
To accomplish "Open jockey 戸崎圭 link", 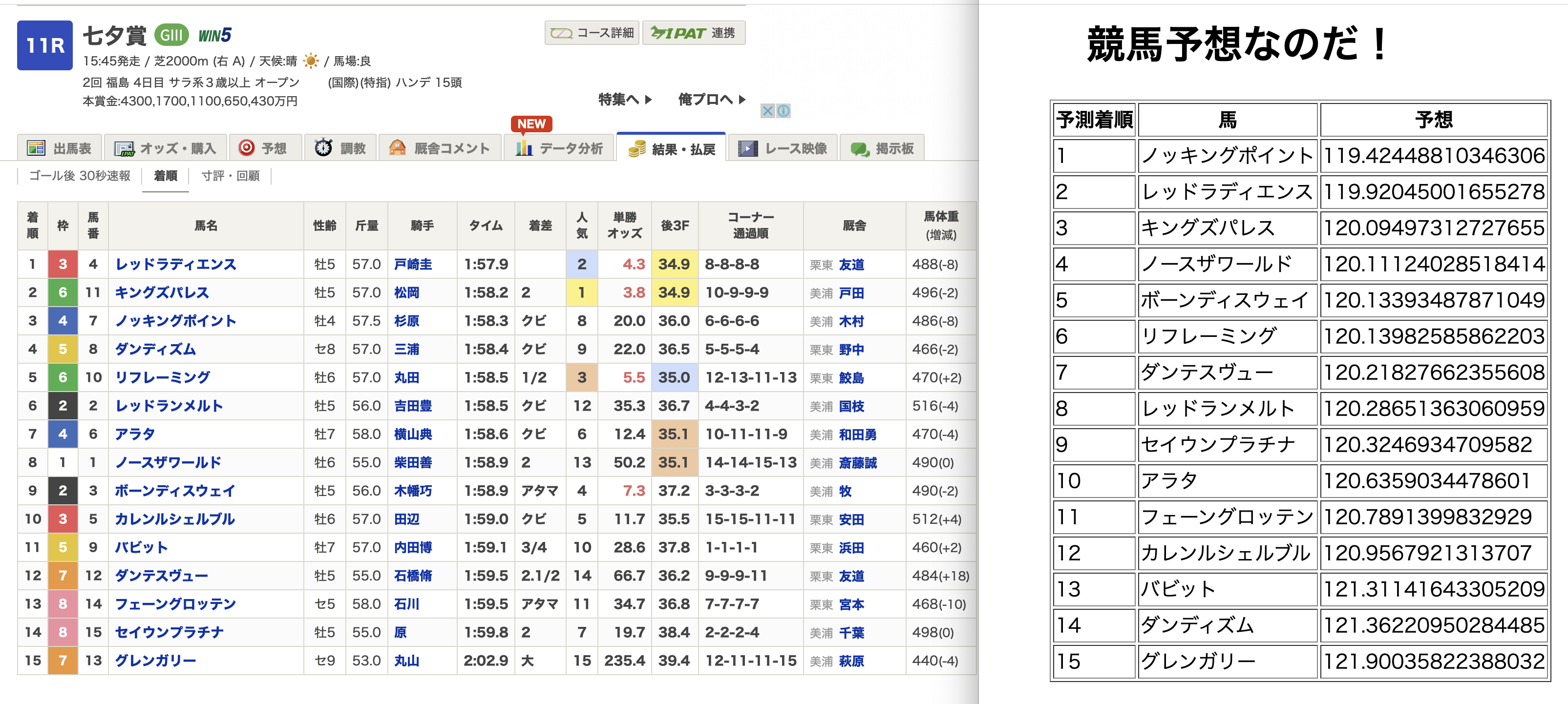I will (413, 264).
